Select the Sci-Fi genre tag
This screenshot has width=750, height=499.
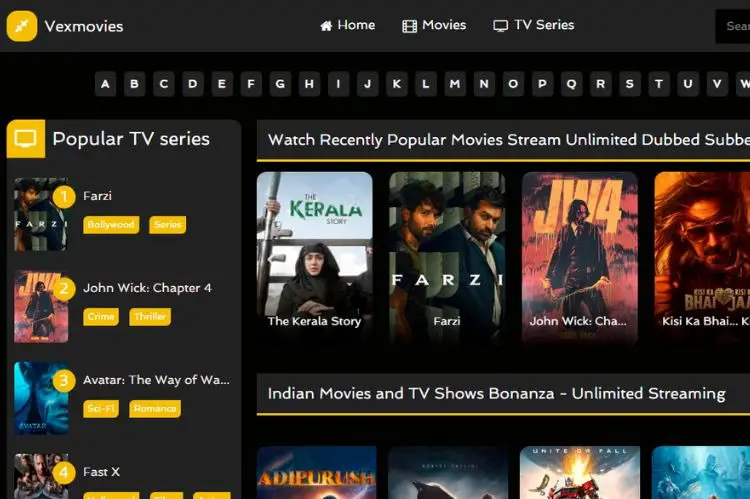tap(101, 408)
